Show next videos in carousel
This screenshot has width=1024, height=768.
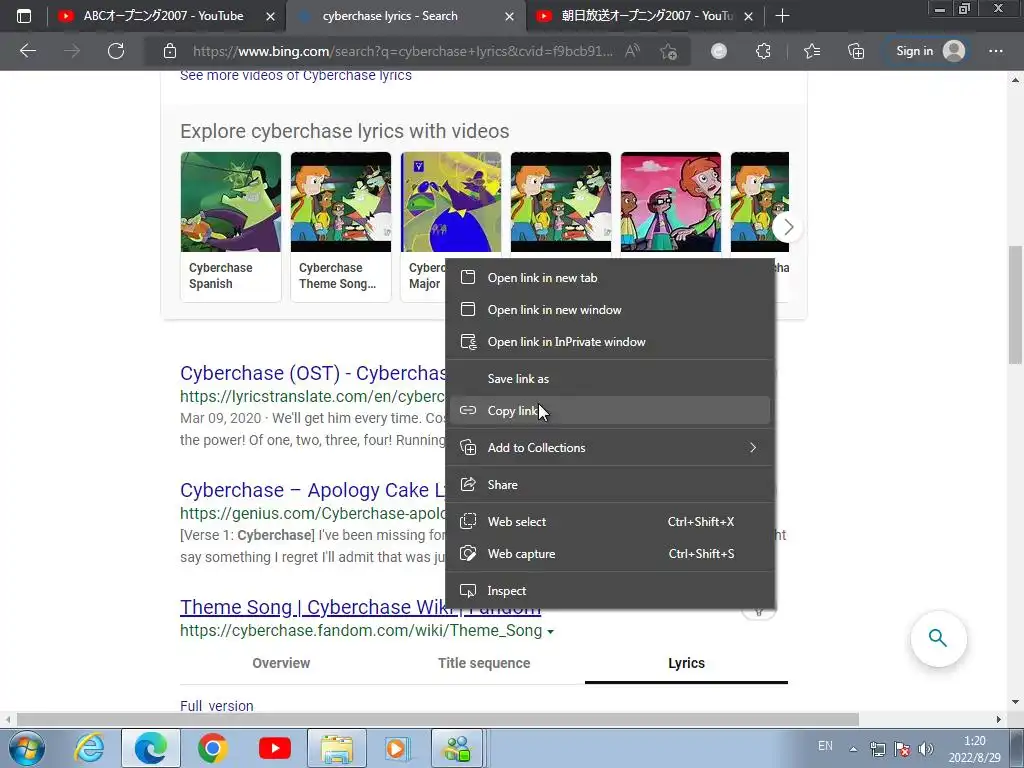(788, 227)
